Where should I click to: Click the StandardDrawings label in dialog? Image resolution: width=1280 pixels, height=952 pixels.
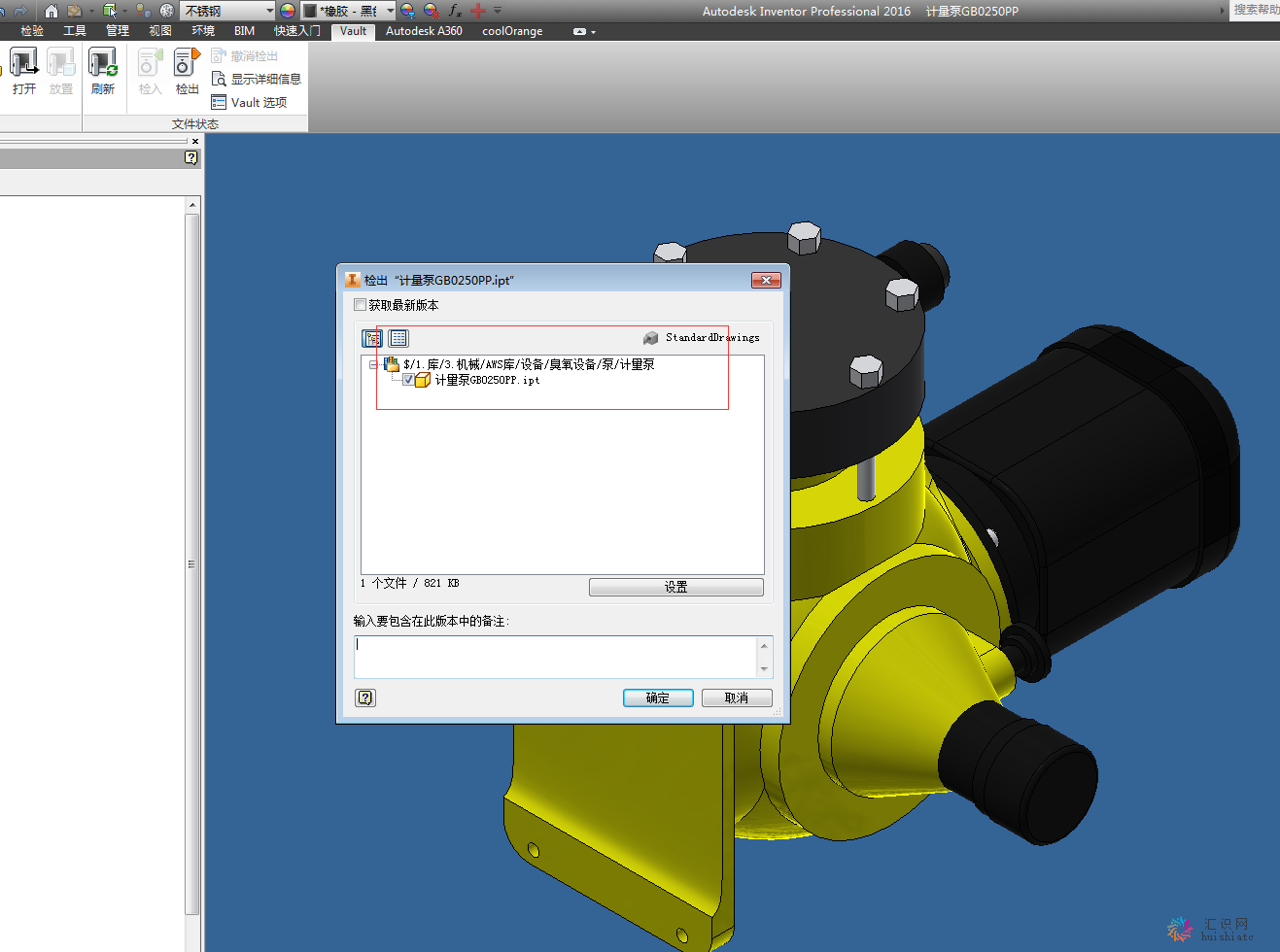(x=712, y=337)
